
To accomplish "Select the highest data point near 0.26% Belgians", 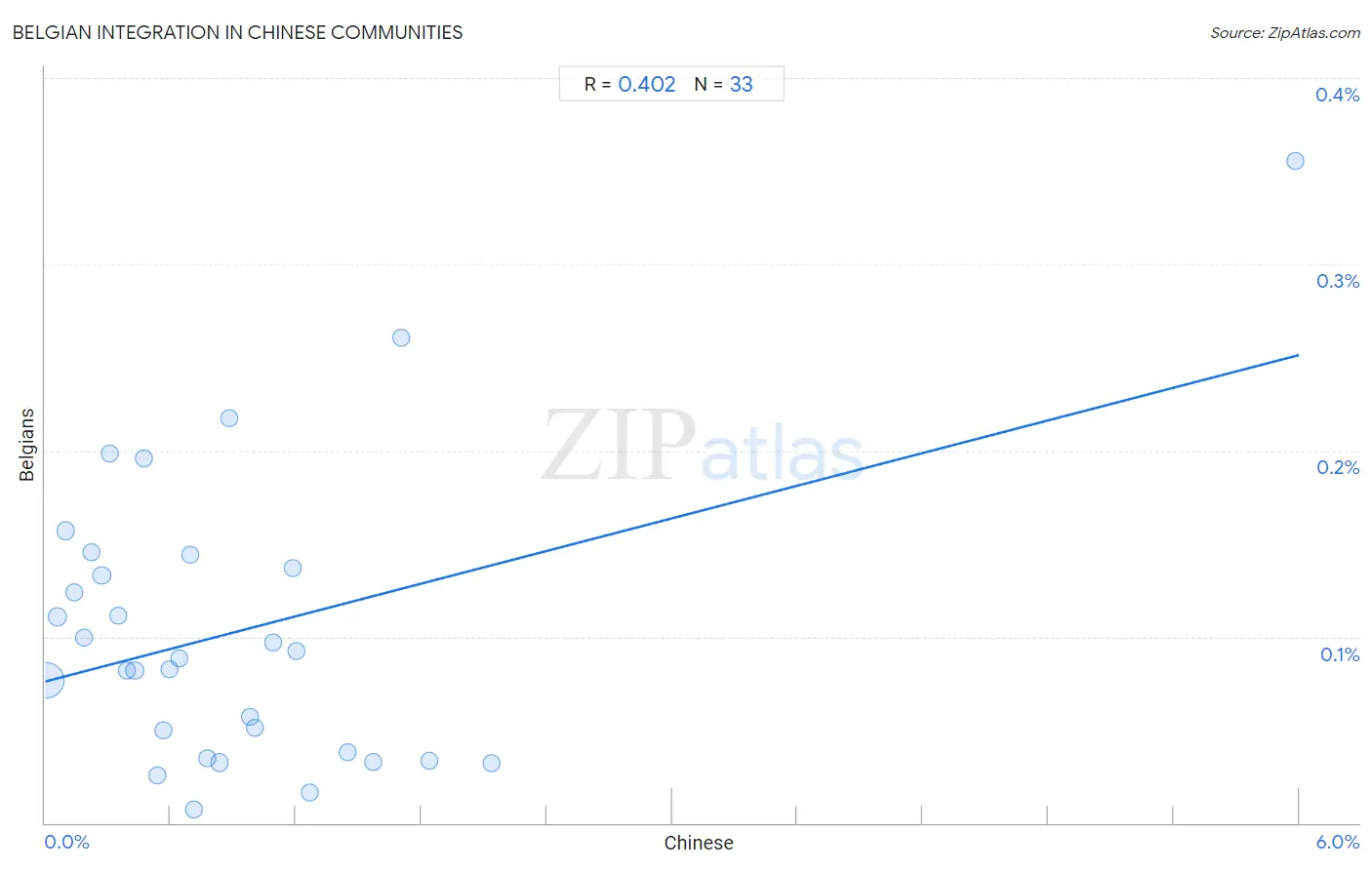I will pos(401,337).
